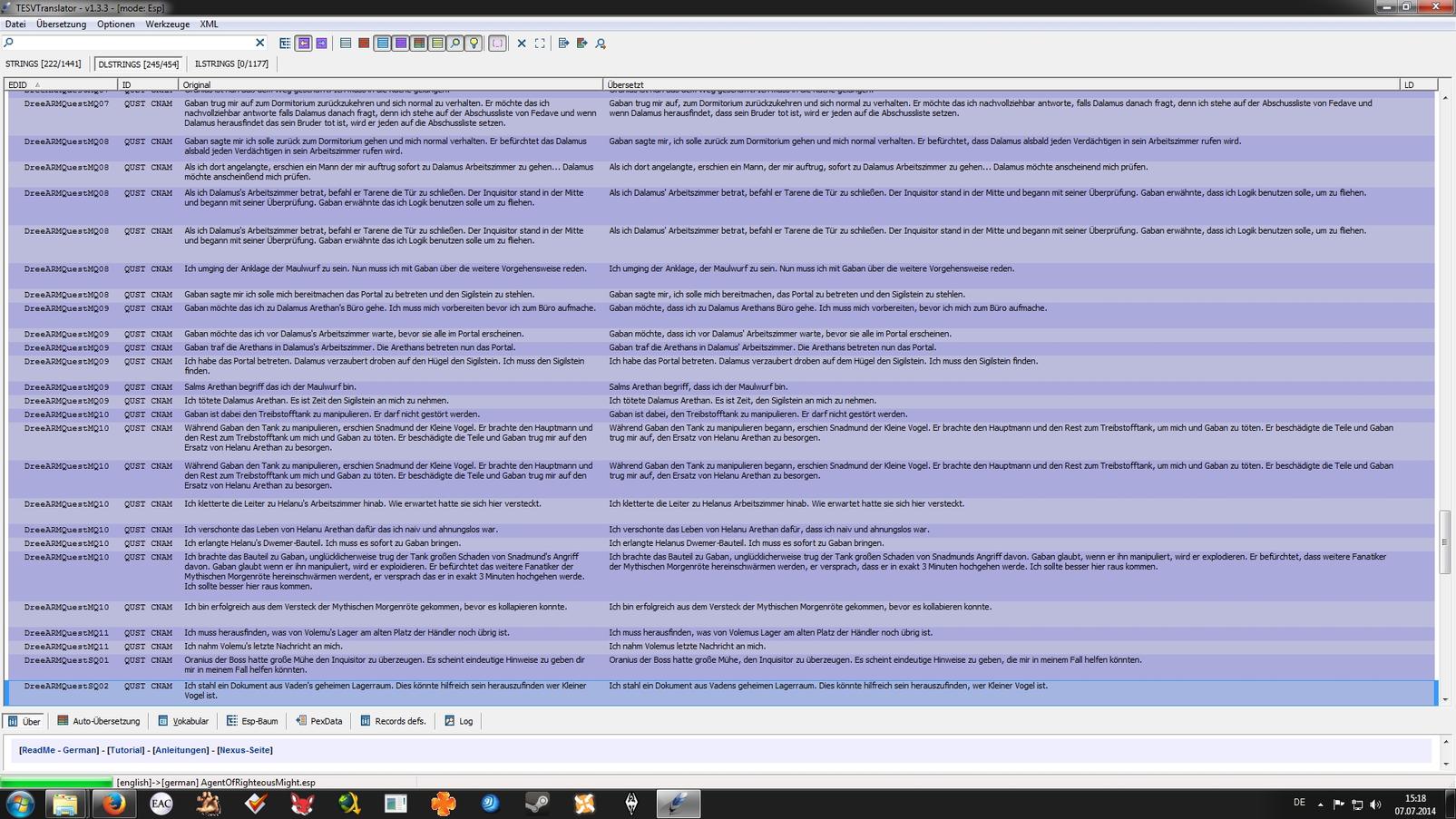The width and height of the screenshot is (1456, 819).
Task: Click the red filter icon in toolbar
Action: (x=364, y=43)
